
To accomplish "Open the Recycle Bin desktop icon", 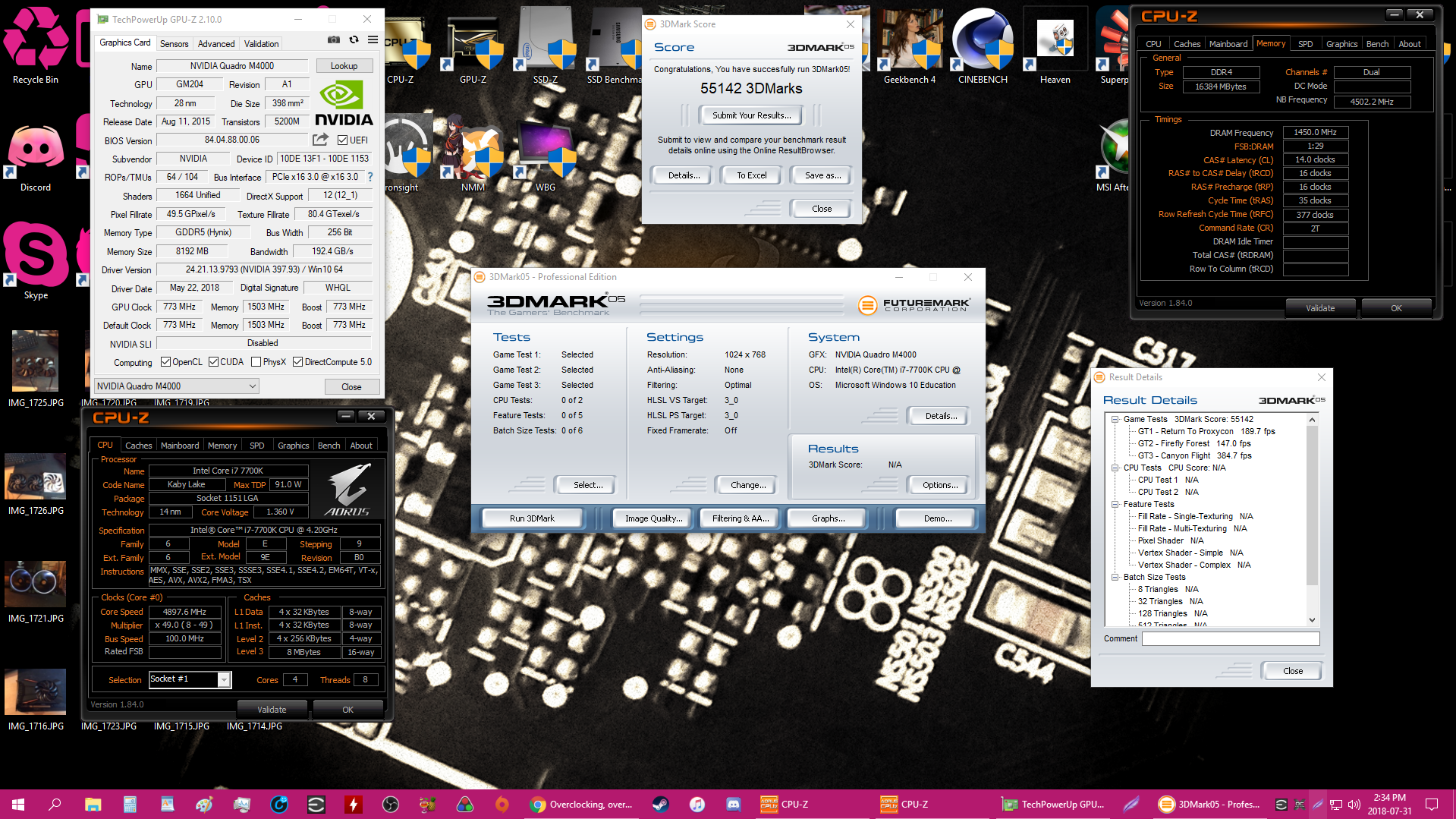I will click(x=36, y=46).
